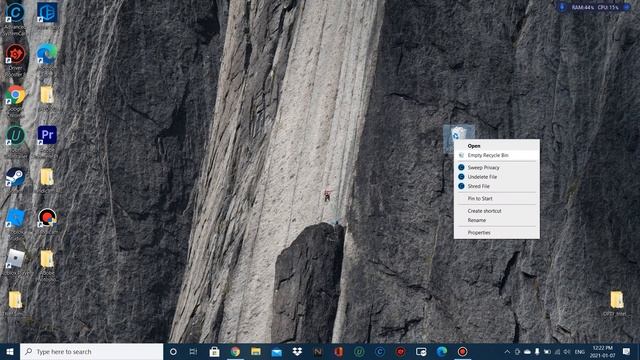The image size is (640, 360).
Task: Open the battery status tray icon
Action: [x=547, y=351]
